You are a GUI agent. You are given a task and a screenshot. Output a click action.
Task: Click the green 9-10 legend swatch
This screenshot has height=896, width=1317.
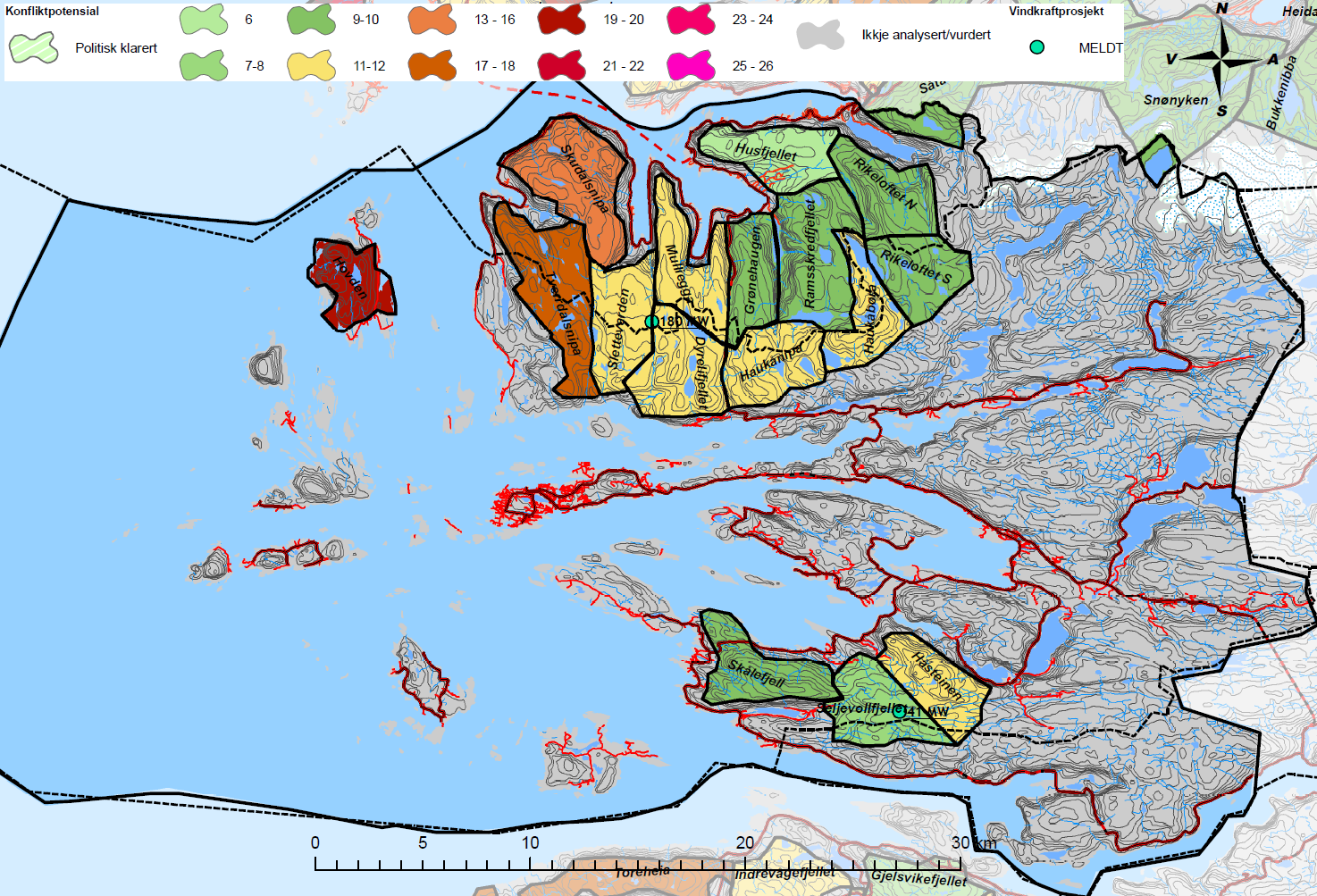coord(311,19)
